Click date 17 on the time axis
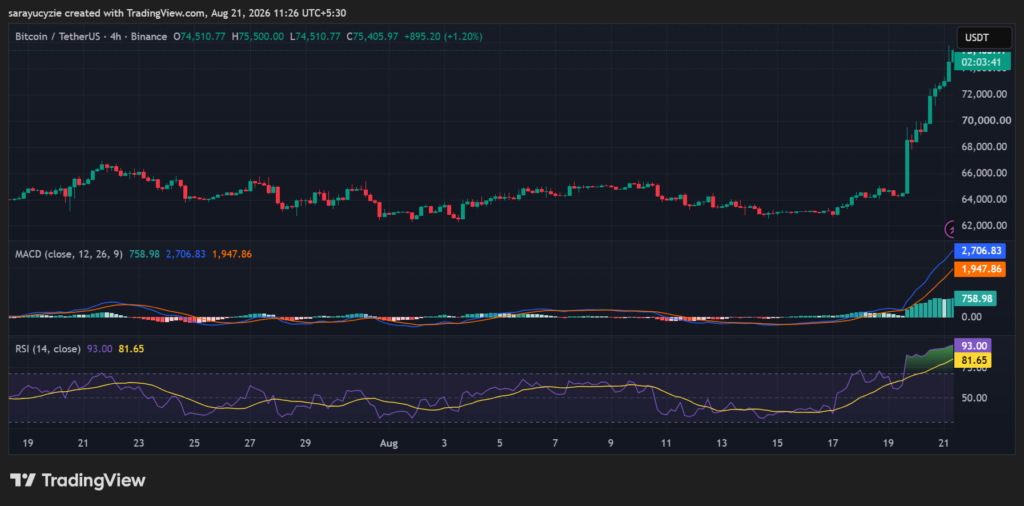The image size is (1024, 506). point(833,443)
